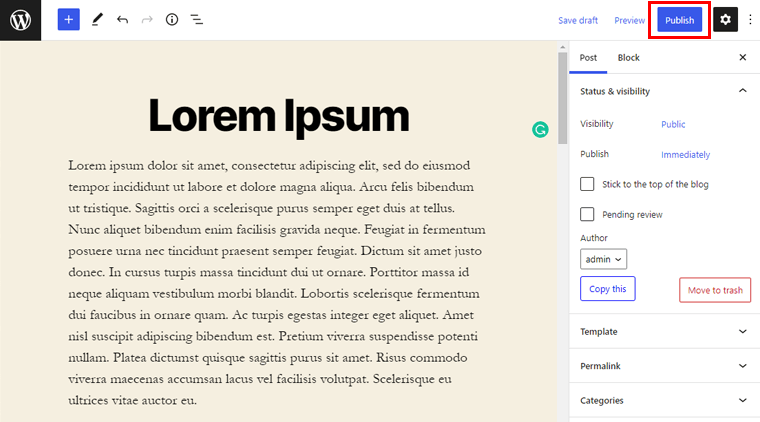The width and height of the screenshot is (760, 422).
Task: Undo the last change
Action: pyautogui.click(x=122, y=19)
